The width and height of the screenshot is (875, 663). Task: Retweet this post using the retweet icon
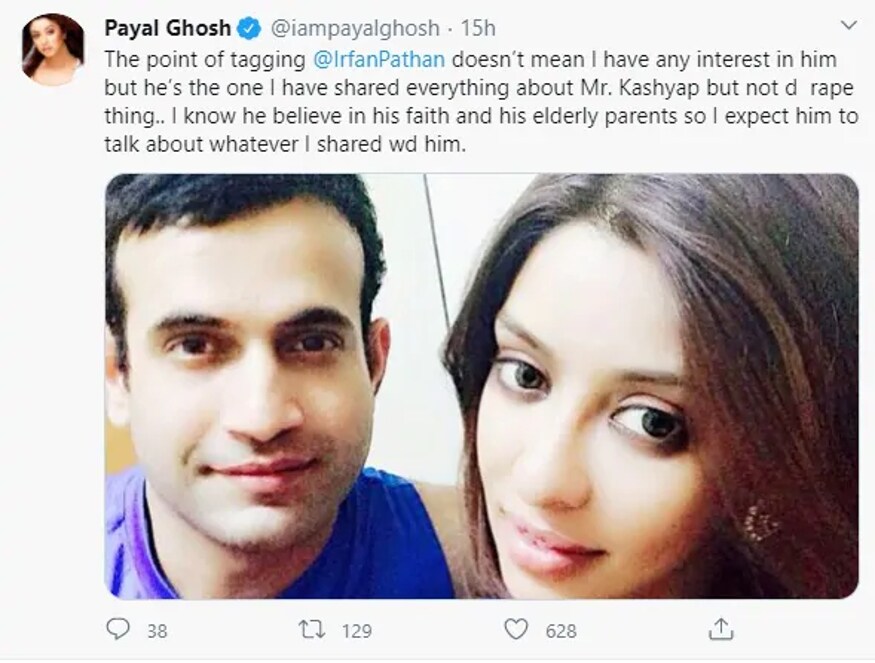311,629
